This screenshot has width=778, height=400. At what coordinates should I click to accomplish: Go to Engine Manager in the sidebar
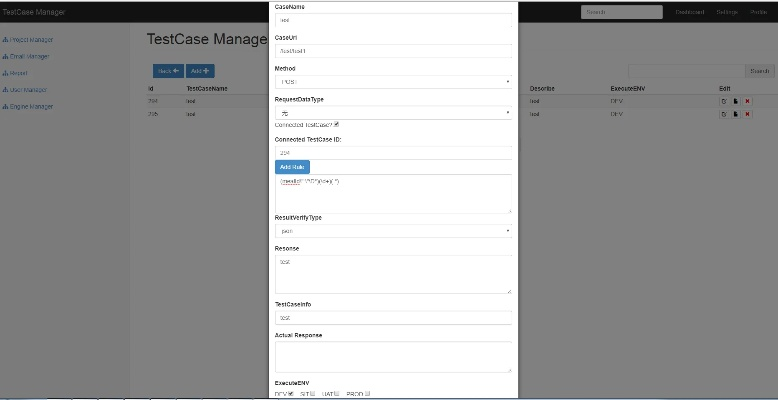(x=30, y=106)
